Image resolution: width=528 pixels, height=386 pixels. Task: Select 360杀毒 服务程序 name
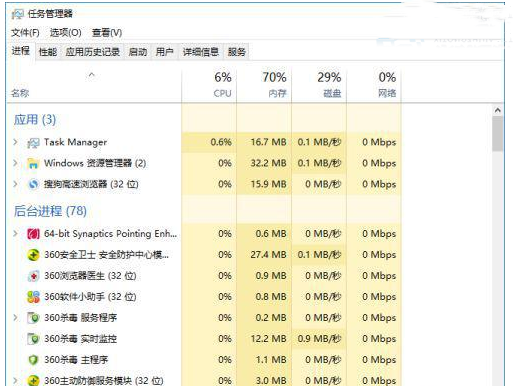click(x=80, y=318)
